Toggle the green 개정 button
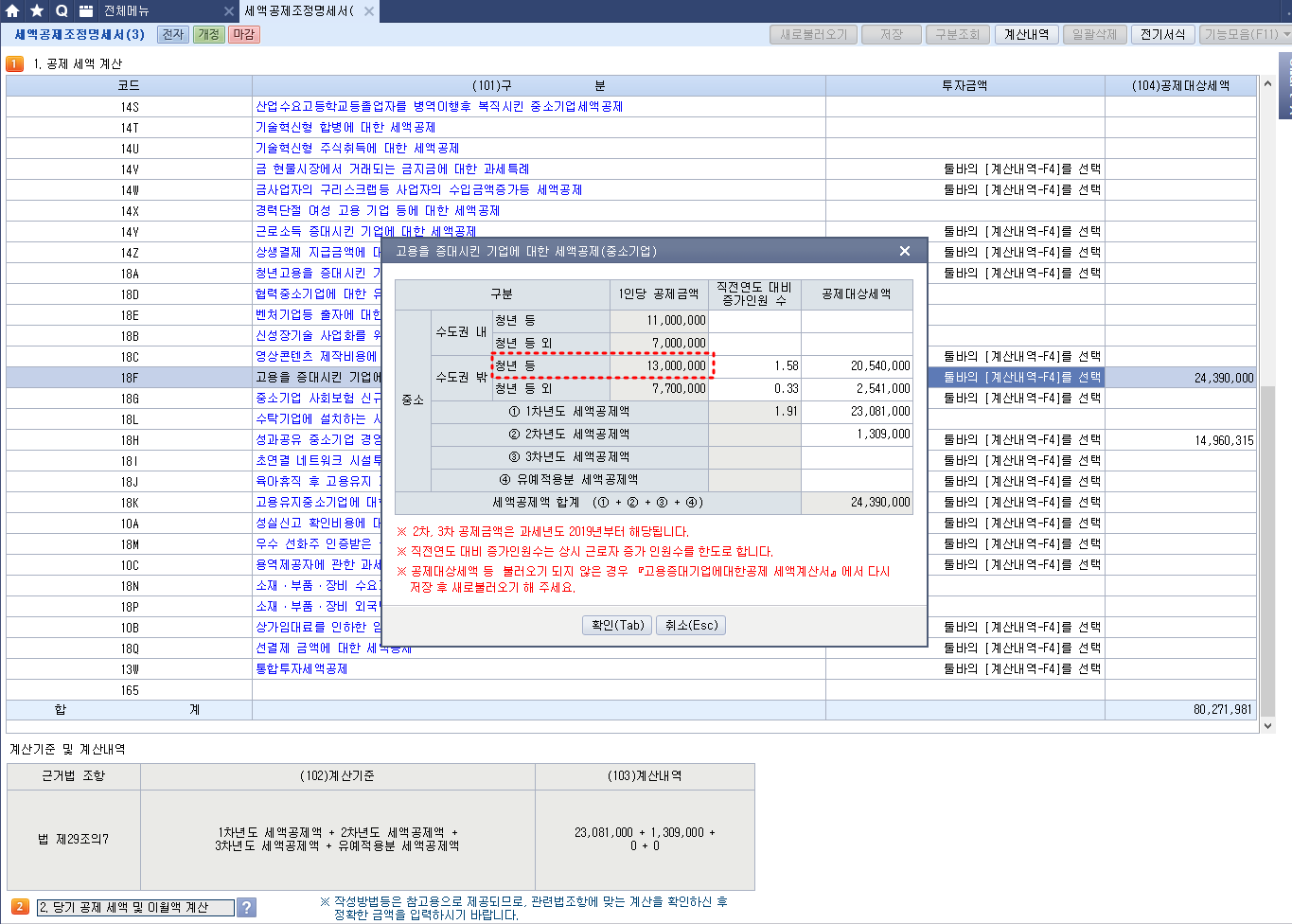1292x924 pixels. pyautogui.click(x=208, y=34)
